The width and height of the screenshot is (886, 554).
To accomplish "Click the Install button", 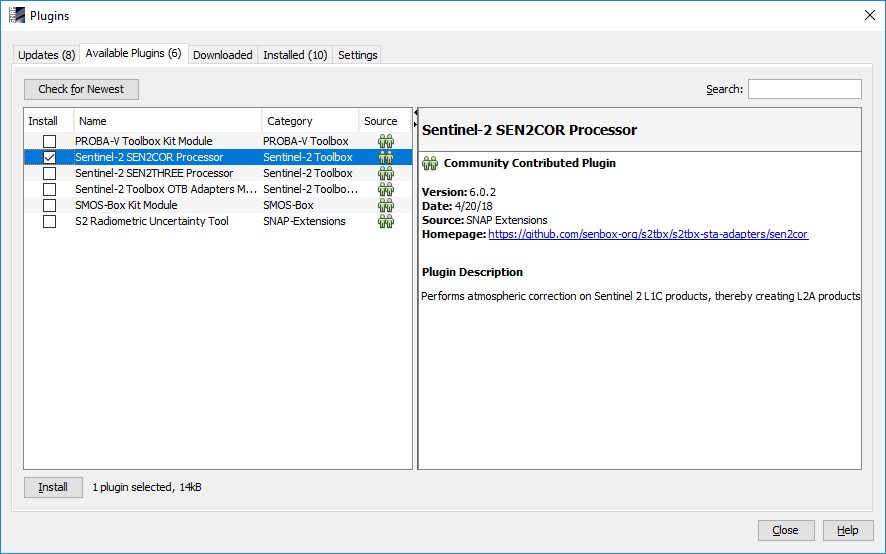I will click(53, 487).
